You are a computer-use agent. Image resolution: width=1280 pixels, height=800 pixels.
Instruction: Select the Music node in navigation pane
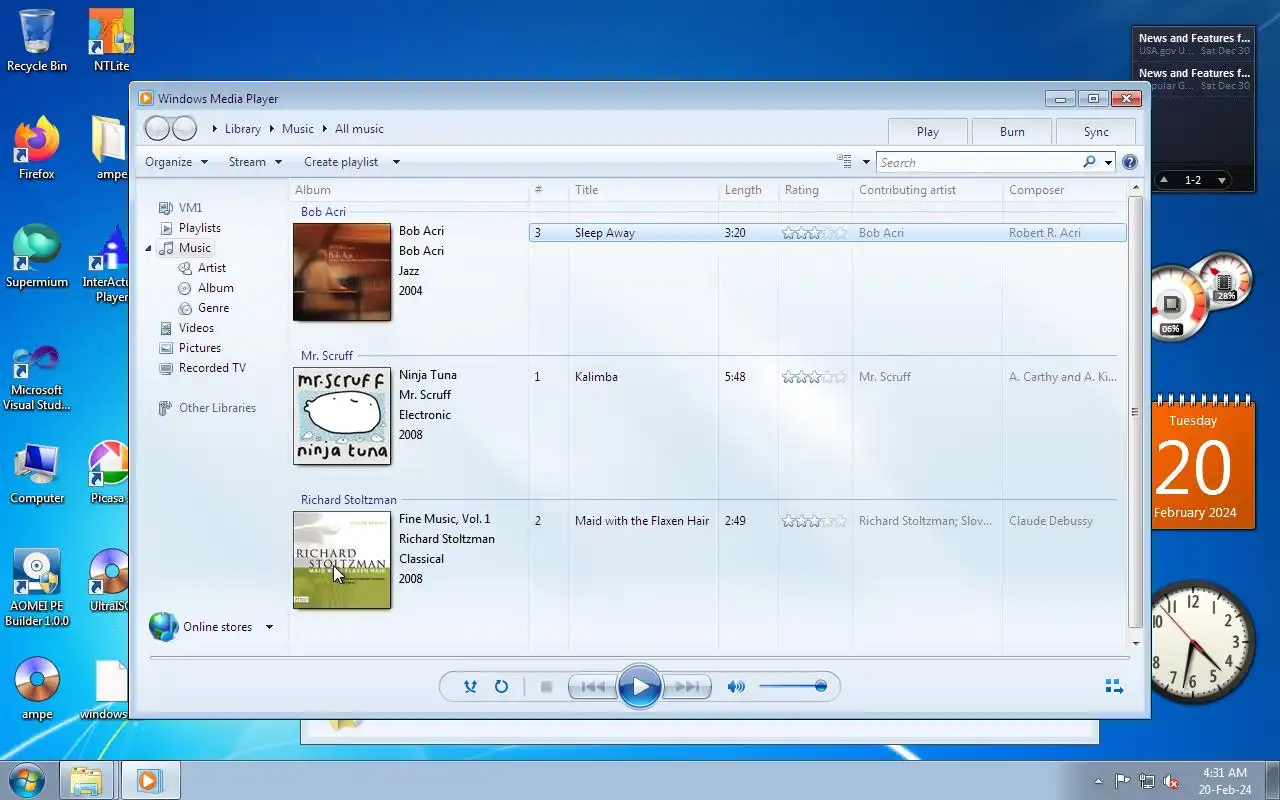[194, 248]
